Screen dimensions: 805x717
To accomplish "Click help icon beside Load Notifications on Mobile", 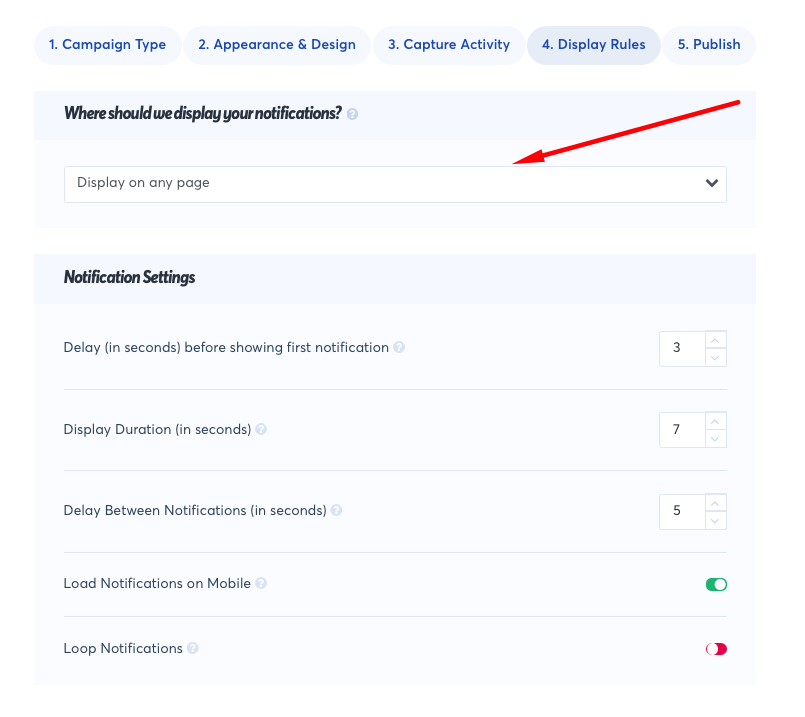I will pos(261,584).
